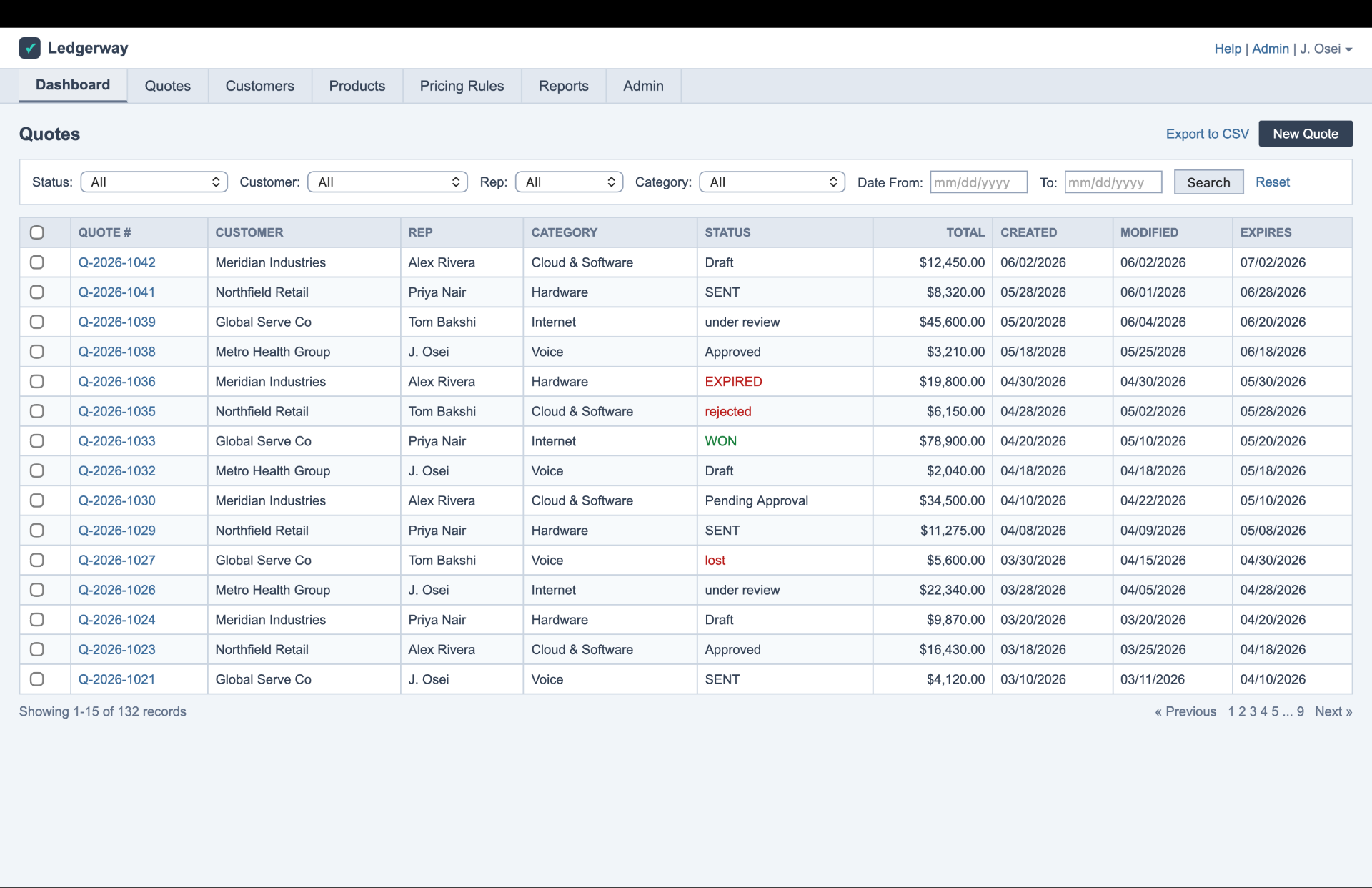
Task: Focus the To date input field
Action: tap(1113, 182)
